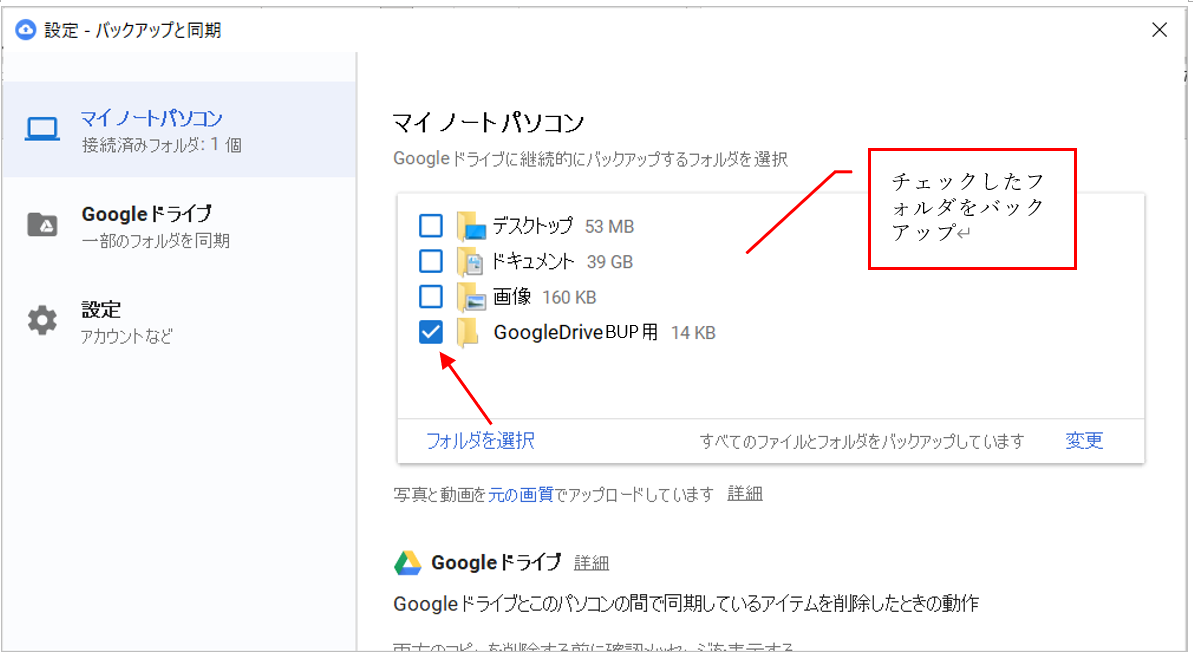This screenshot has height=657, width=1193.
Task: Click the アカウントなど subtitle
Action: pos(127,336)
